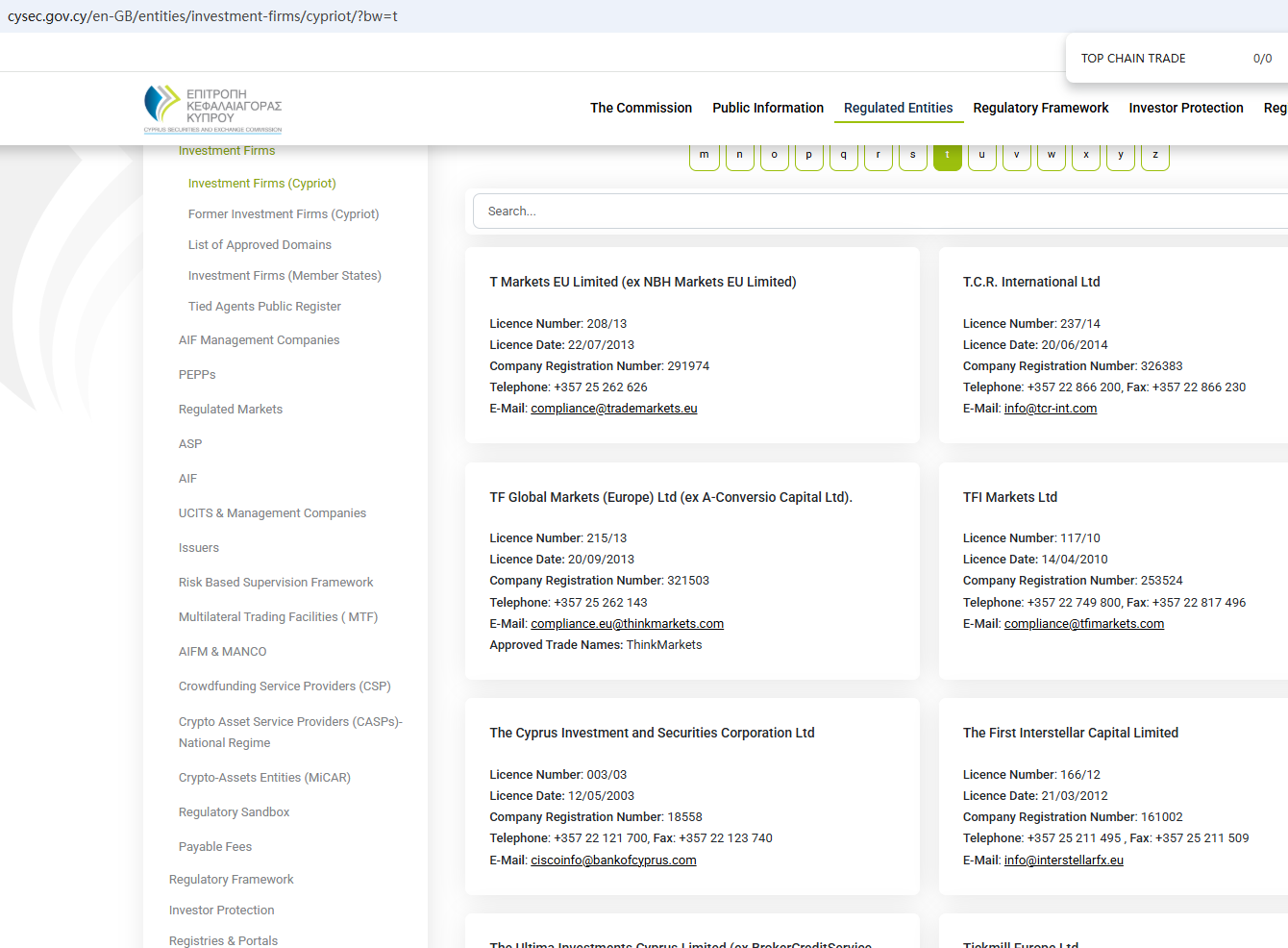Filter firms by letter m
Viewport: 1288px width, 948px height.
click(705, 156)
